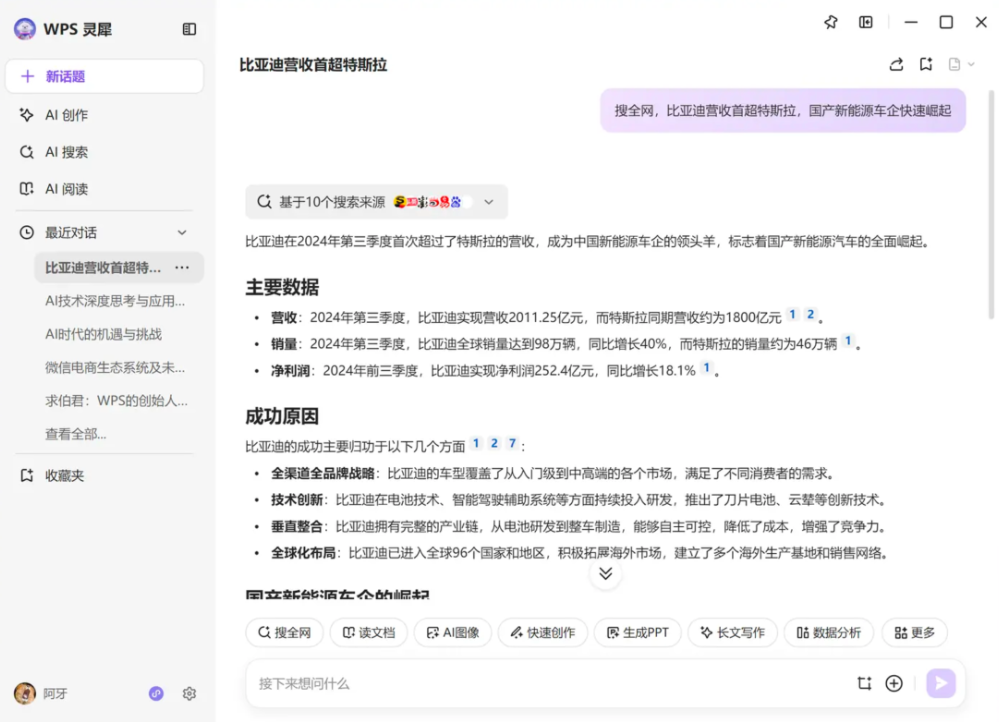The image size is (999, 722).
Task: Select the 生成PPT mode
Action: click(x=638, y=633)
